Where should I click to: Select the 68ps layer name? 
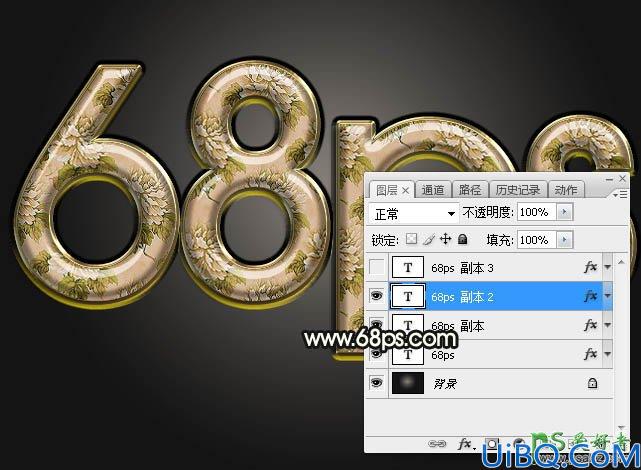pos(443,355)
